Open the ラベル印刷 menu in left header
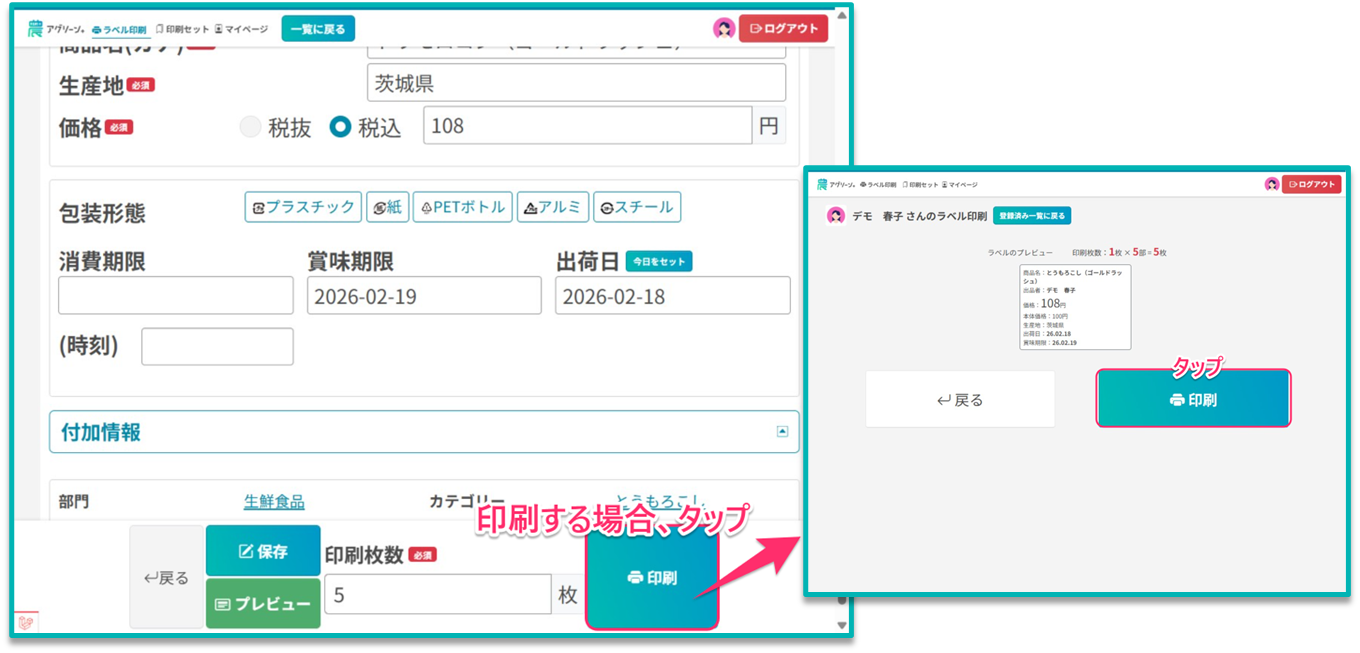The width and height of the screenshot is (1360, 653). coord(119,29)
